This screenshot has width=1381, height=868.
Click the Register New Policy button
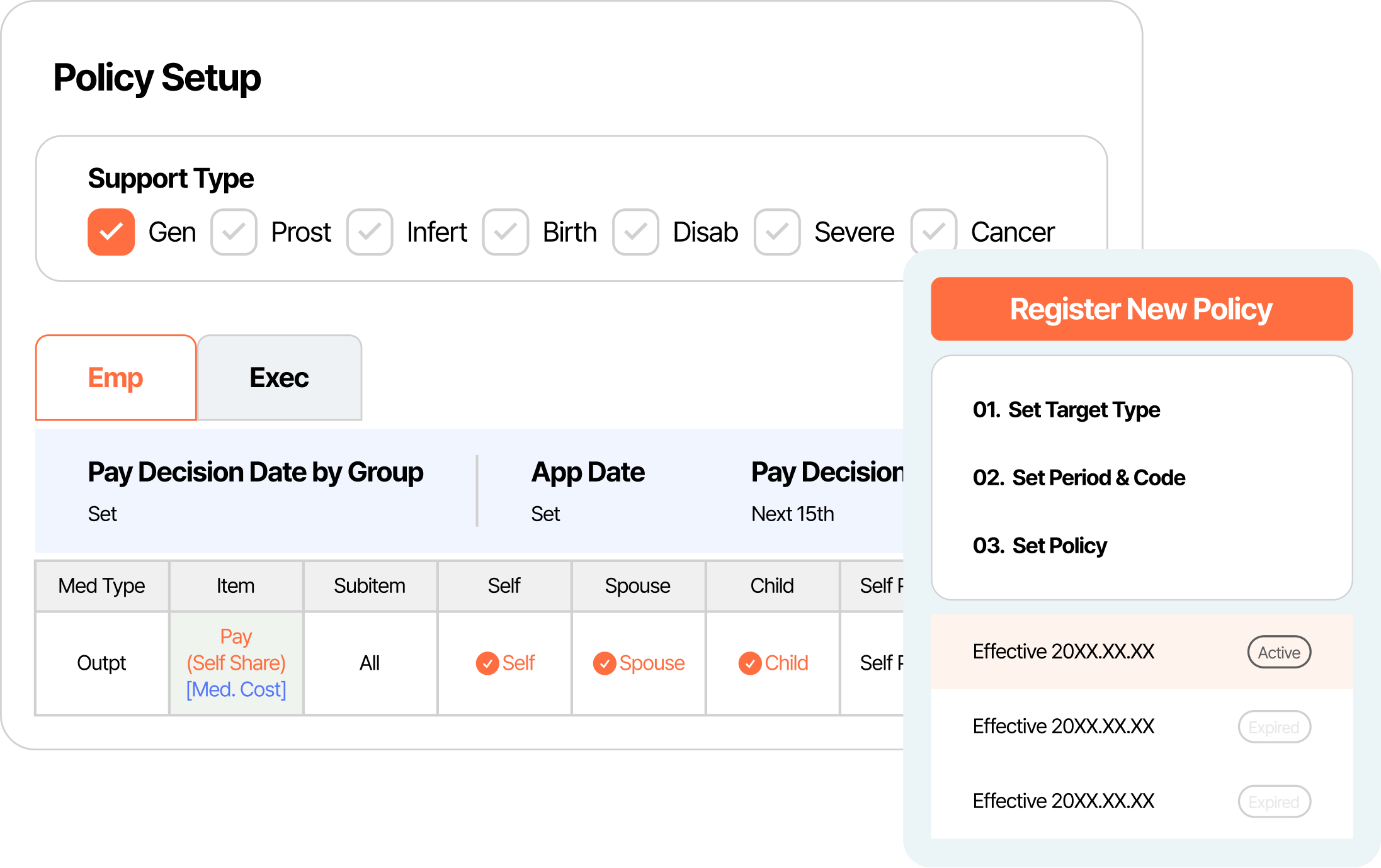click(x=1141, y=309)
